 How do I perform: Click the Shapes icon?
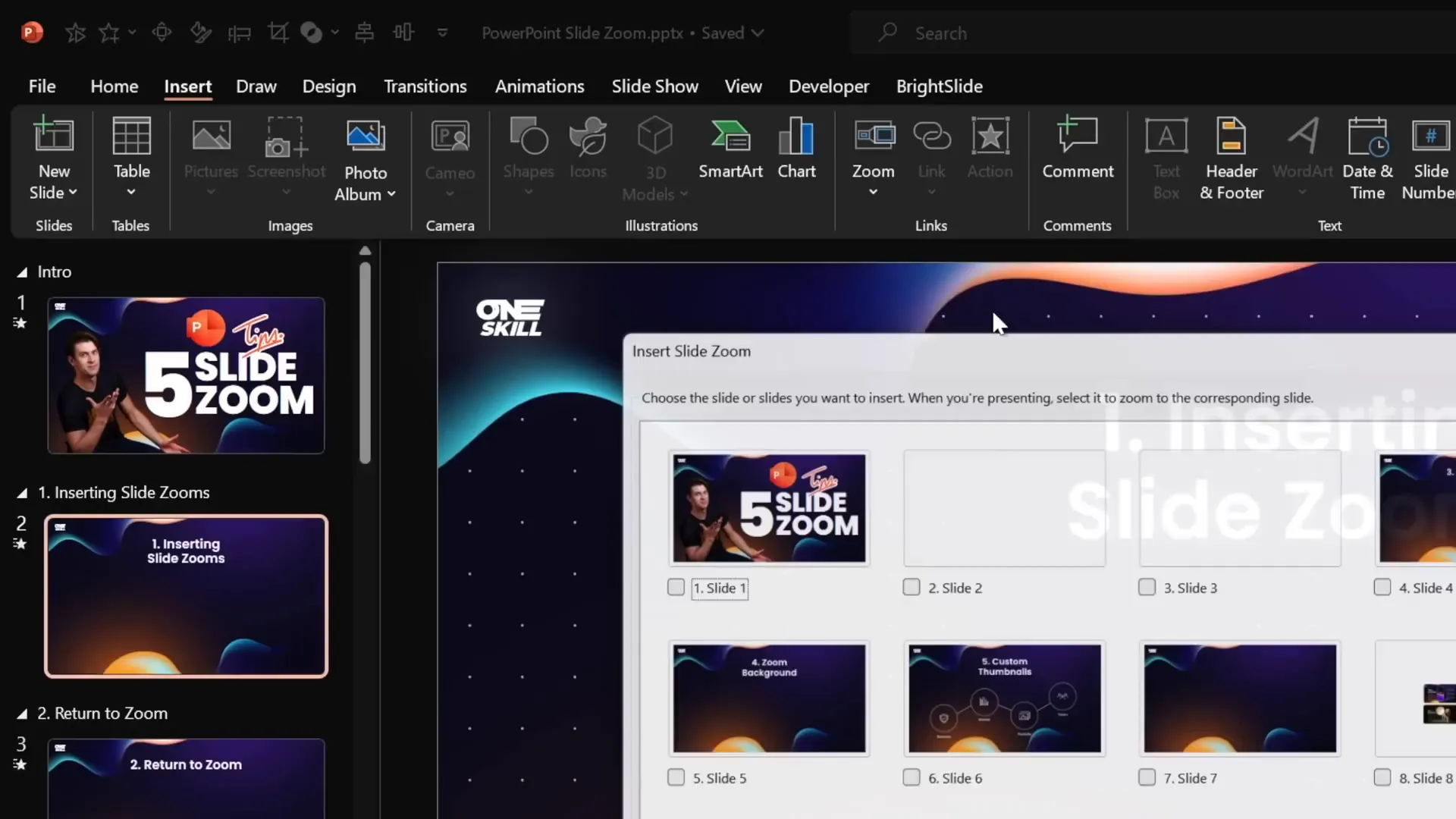coord(529,136)
